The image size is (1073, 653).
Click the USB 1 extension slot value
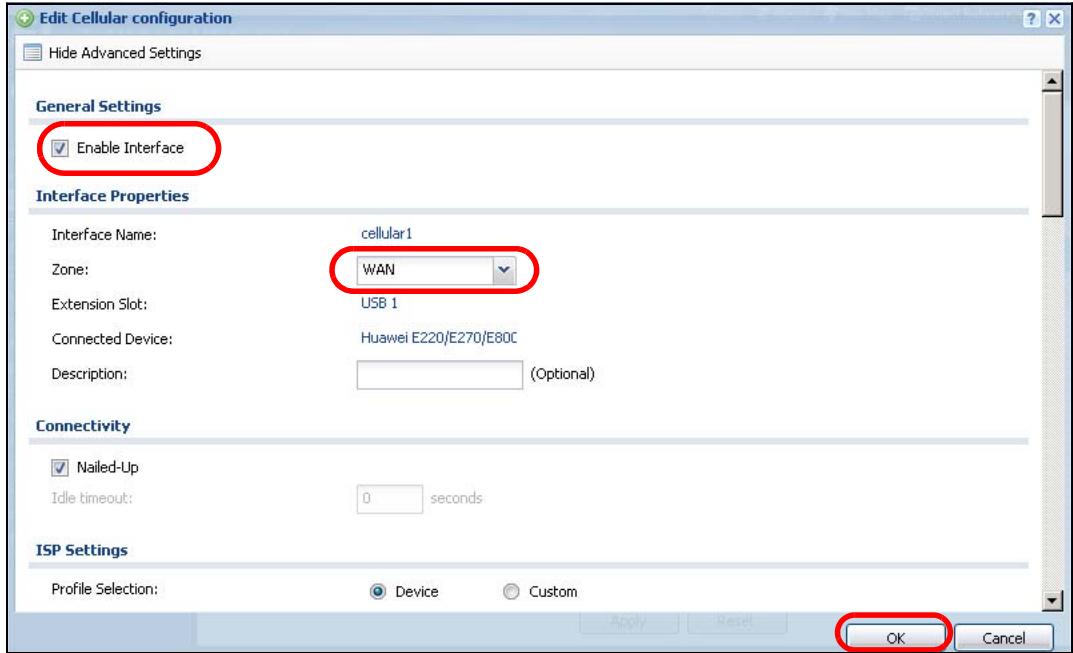379,303
